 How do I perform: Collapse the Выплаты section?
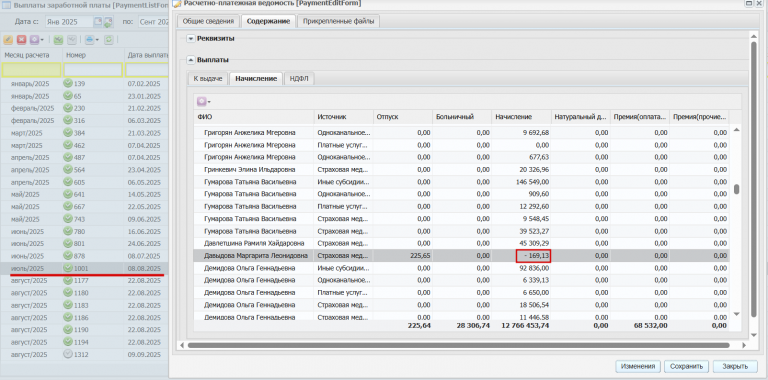tap(191, 60)
